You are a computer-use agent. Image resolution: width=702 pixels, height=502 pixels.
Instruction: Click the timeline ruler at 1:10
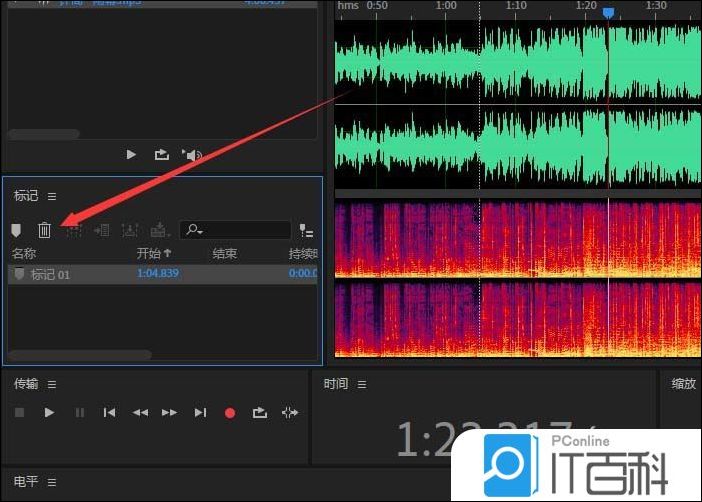(516, 6)
